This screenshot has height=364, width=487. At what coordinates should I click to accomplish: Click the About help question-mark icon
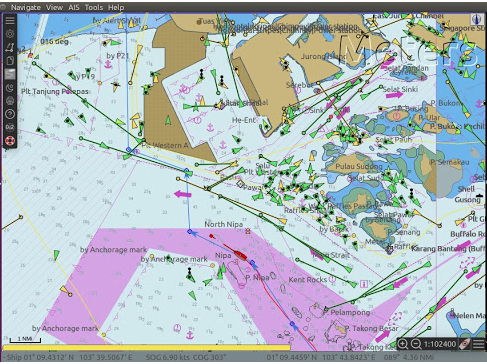click(x=10, y=114)
